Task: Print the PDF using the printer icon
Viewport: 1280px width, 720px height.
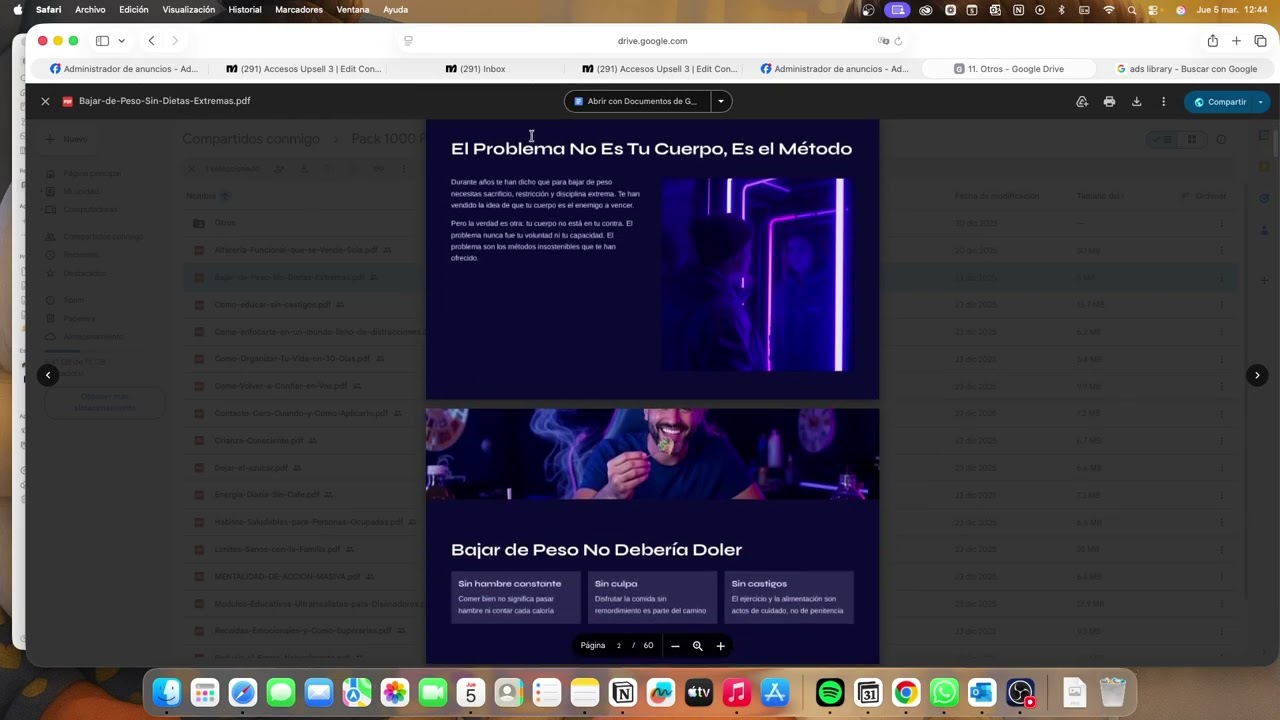Action: pyautogui.click(x=1109, y=101)
